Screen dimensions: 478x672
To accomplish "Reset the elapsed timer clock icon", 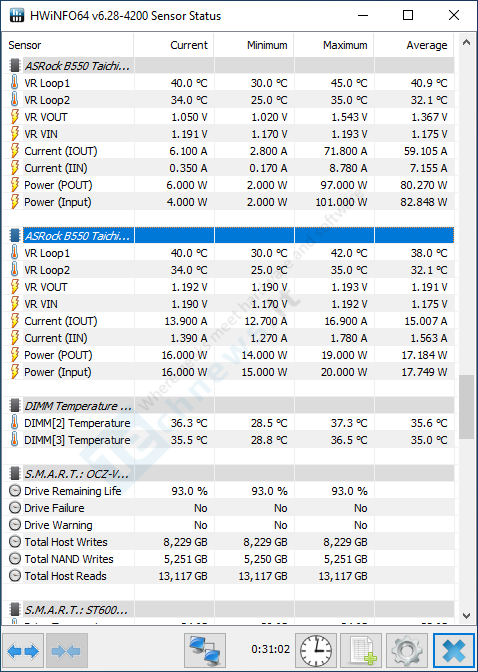I will coord(316,651).
